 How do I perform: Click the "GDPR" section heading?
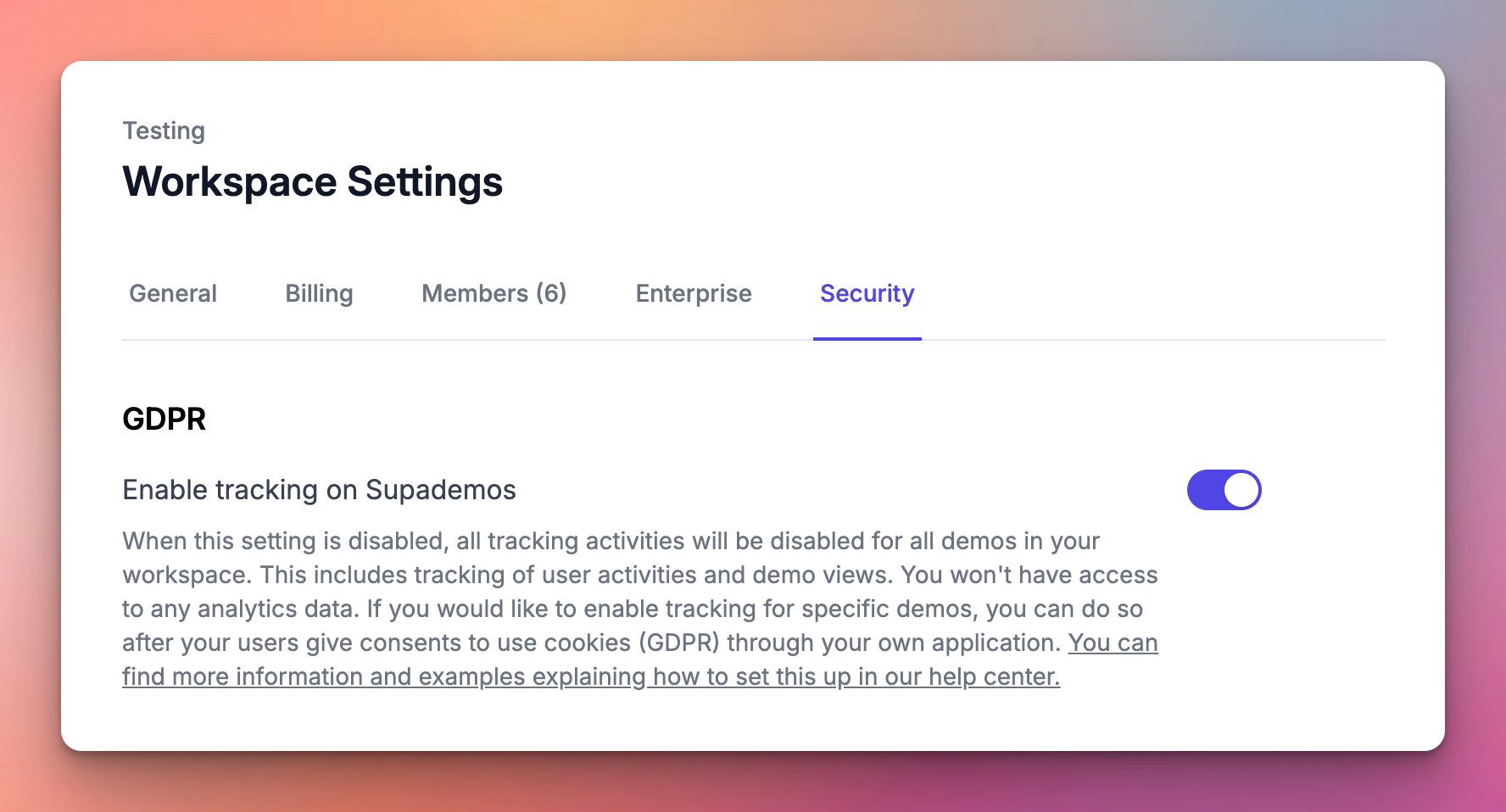pyautogui.click(x=164, y=419)
